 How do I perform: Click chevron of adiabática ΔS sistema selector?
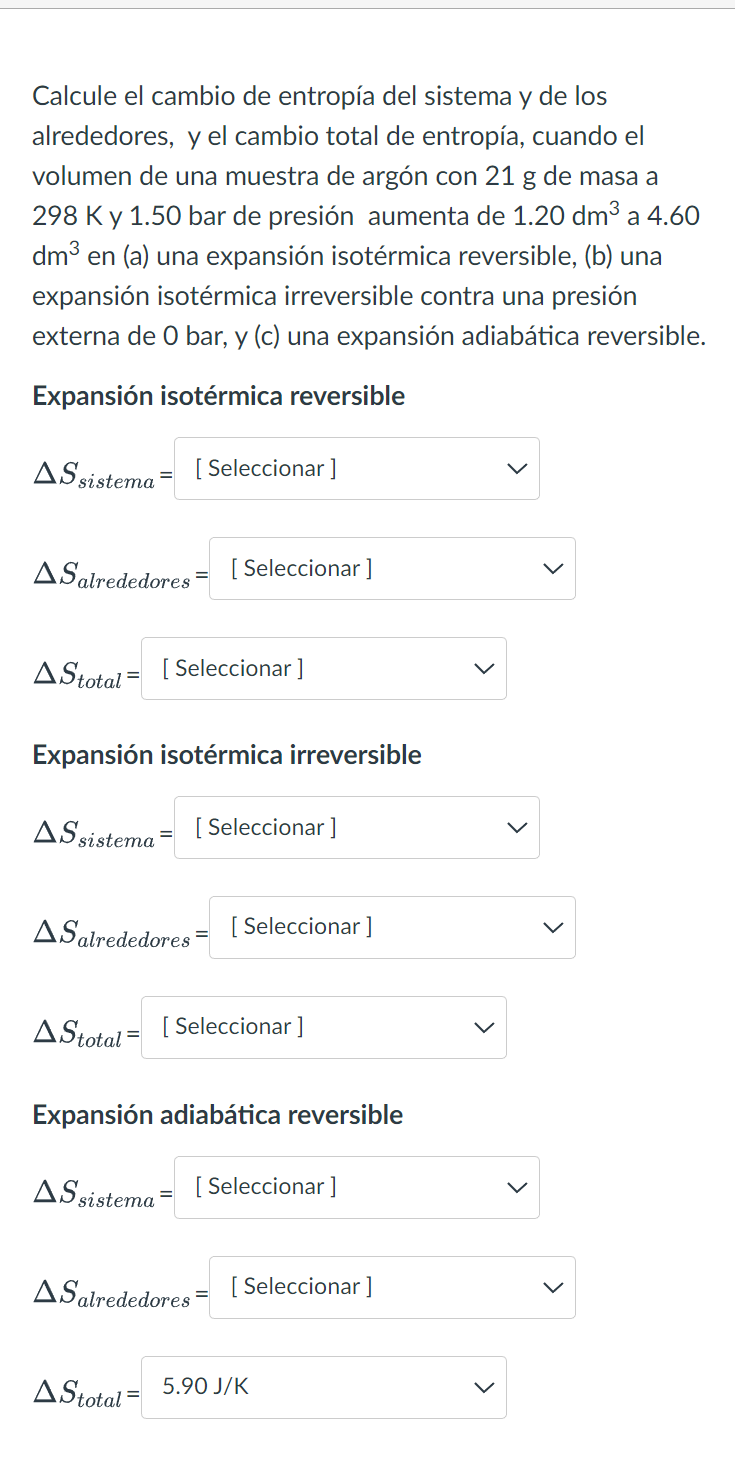click(516, 1187)
